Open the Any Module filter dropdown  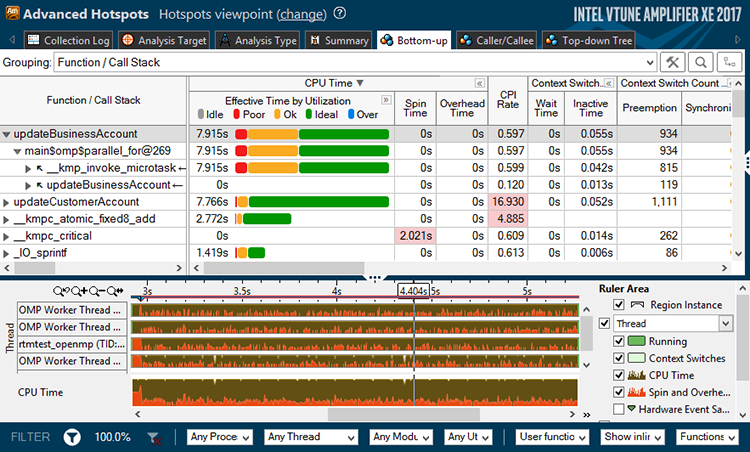[401, 437]
